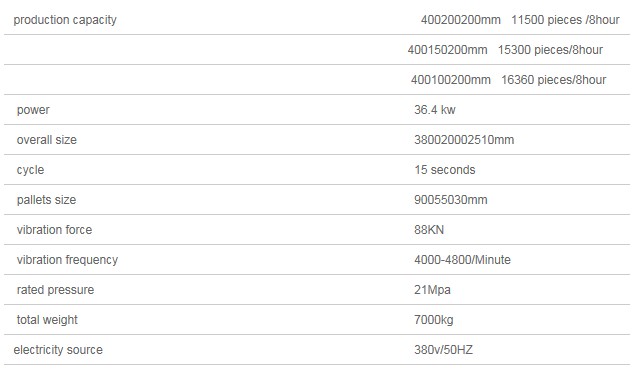The width and height of the screenshot is (639, 369).
Task: Select the 380v/50HZ electricity source value
Action: click(x=443, y=350)
